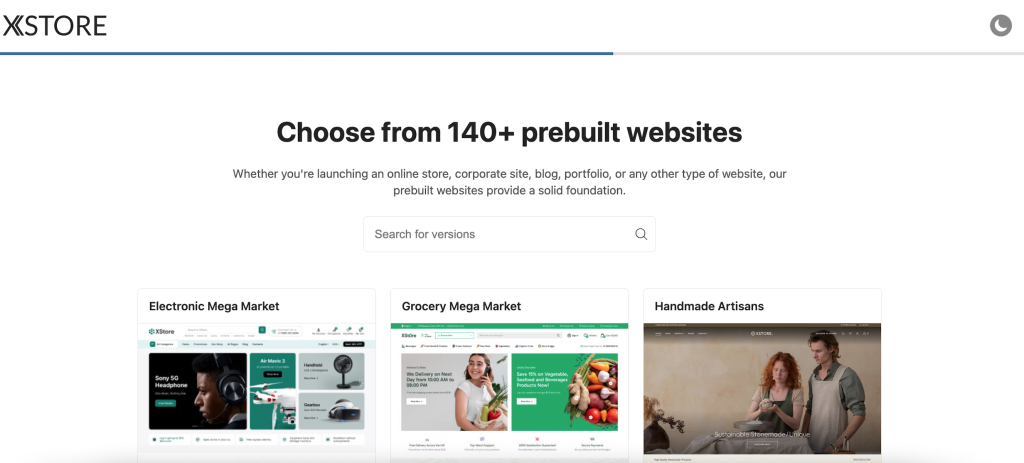Click the XSTORE logo
1024x463 pixels.
55,26
